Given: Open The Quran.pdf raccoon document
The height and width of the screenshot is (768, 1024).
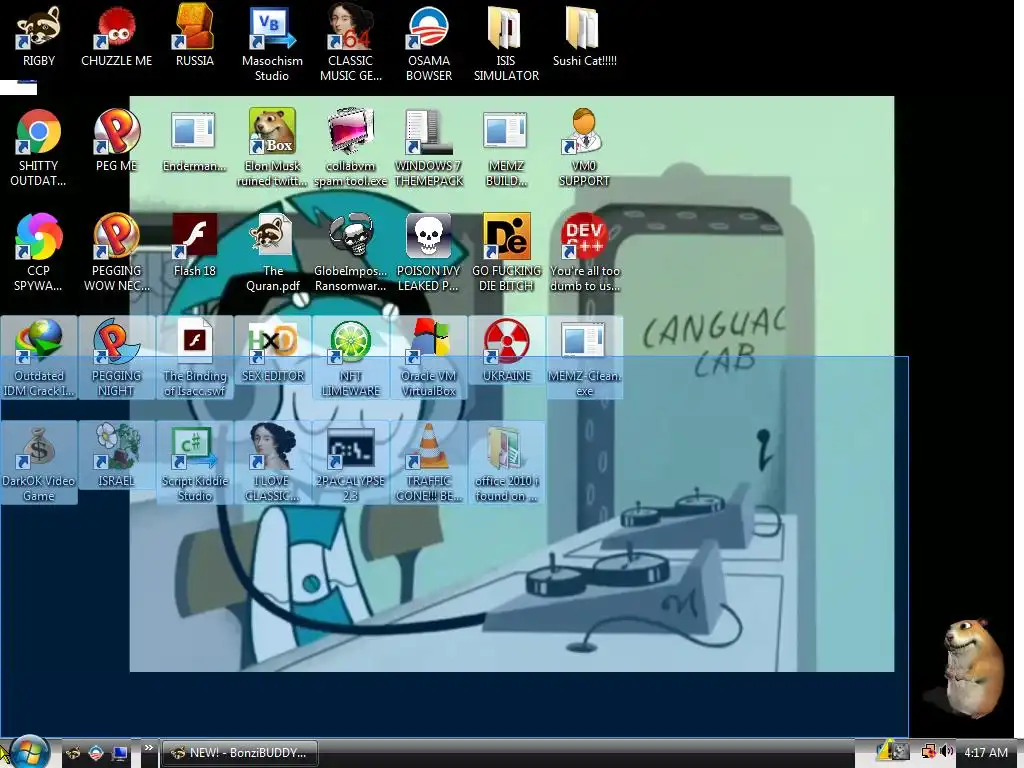Looking at the screenshot, I should [x=272, y=253].
